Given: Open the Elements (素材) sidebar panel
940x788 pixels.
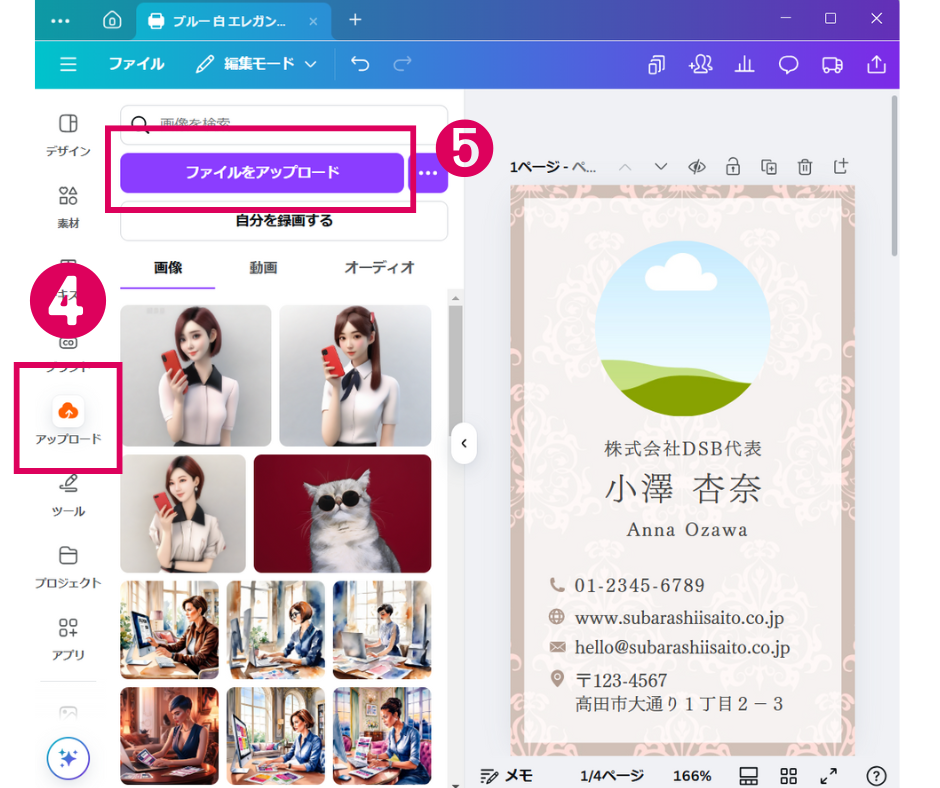Looking at the screenshot, I should tap(68, 205).
